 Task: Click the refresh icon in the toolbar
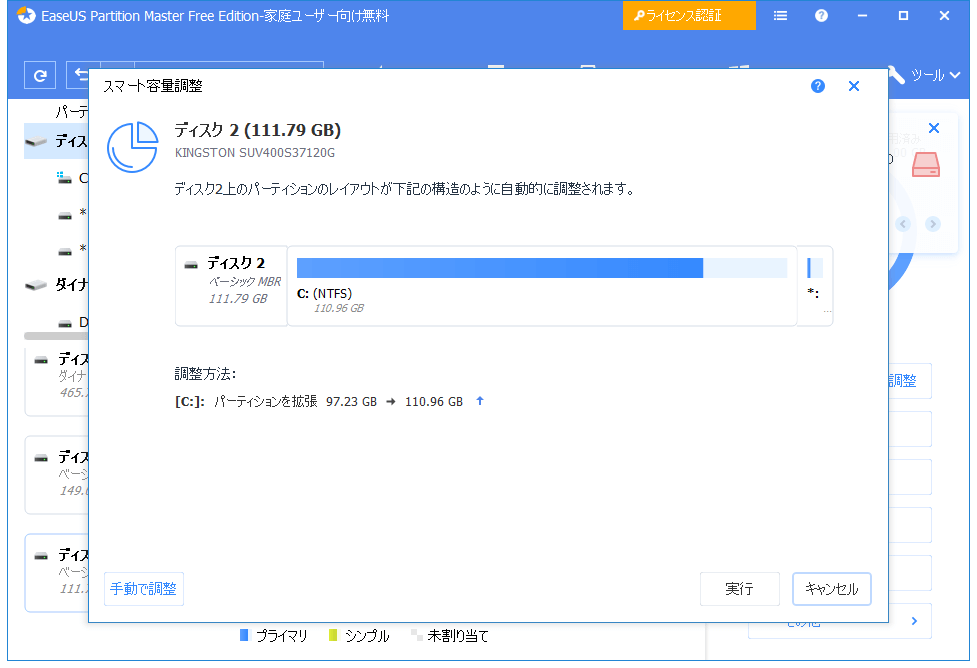point(39,75)
